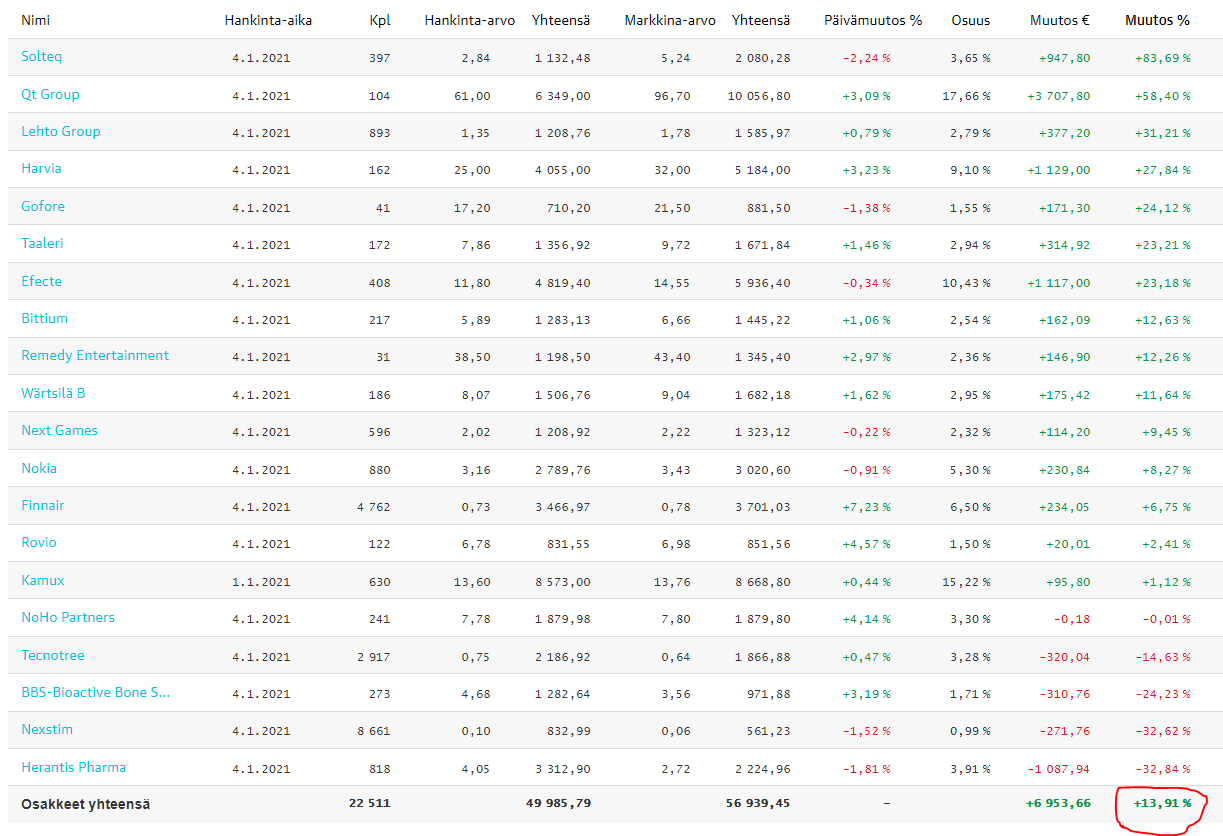Open the Wärtsilä B stock link

(x=53, y=393)
